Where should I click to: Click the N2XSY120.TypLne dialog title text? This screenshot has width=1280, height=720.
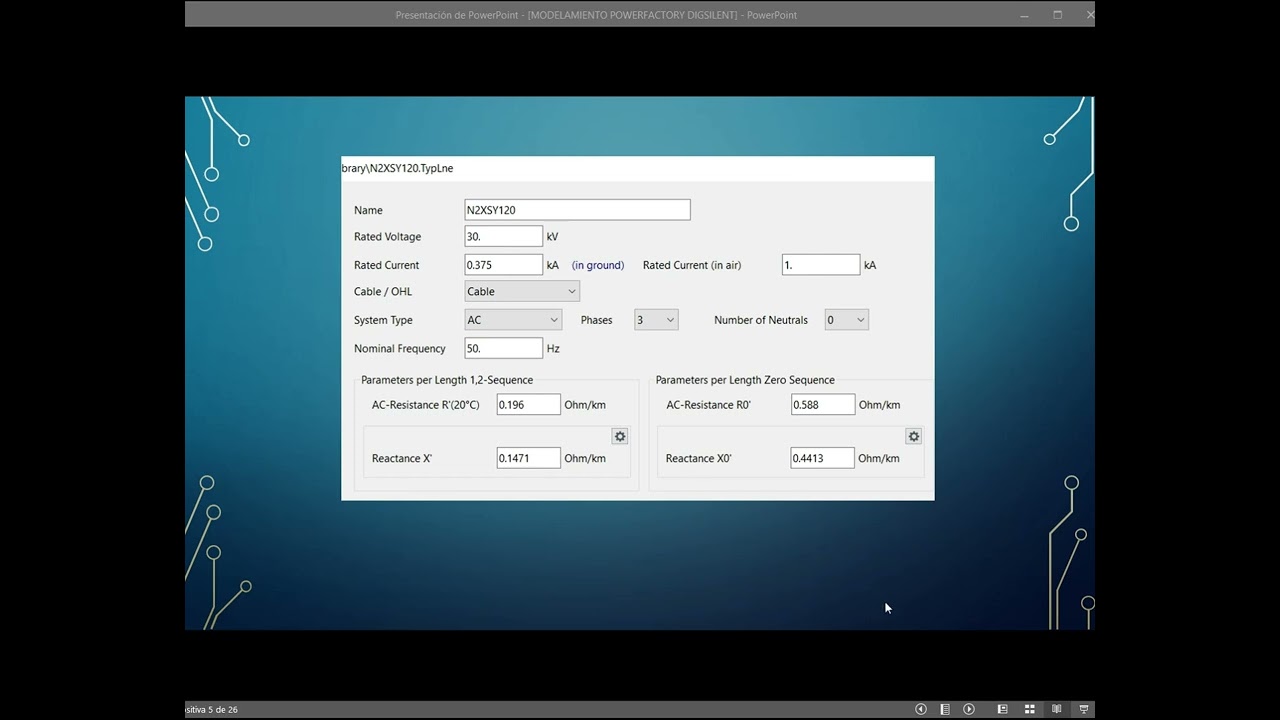pyautogui.click(x=397, y=168)
